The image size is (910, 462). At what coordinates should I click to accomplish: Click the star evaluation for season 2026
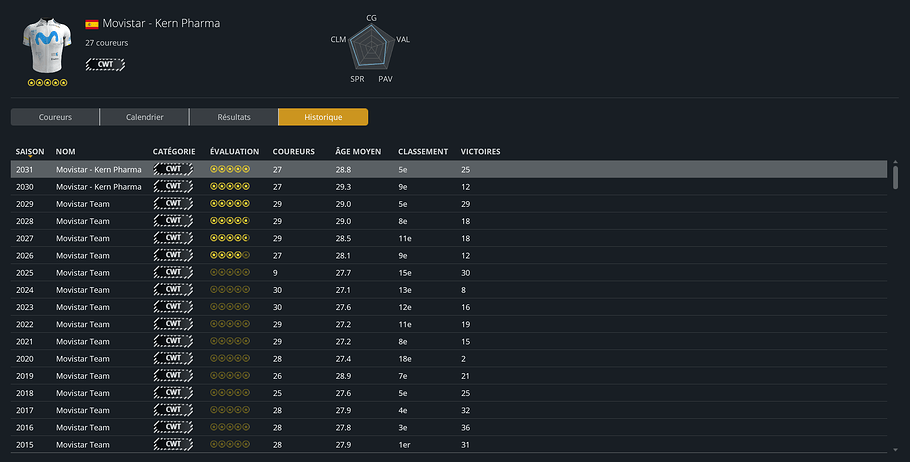(x=230, y=255)
